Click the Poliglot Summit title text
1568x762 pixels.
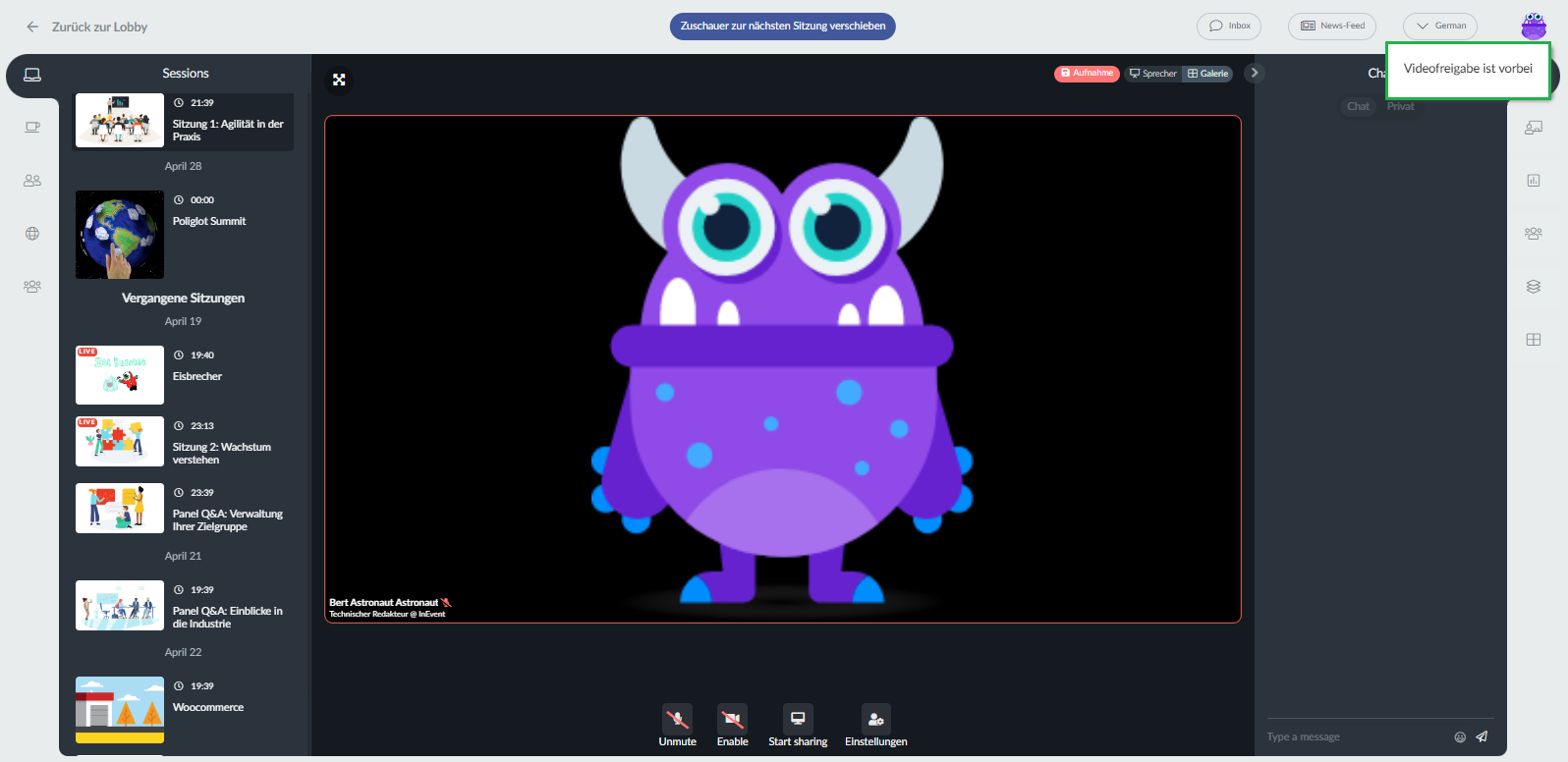coord(209,221)
